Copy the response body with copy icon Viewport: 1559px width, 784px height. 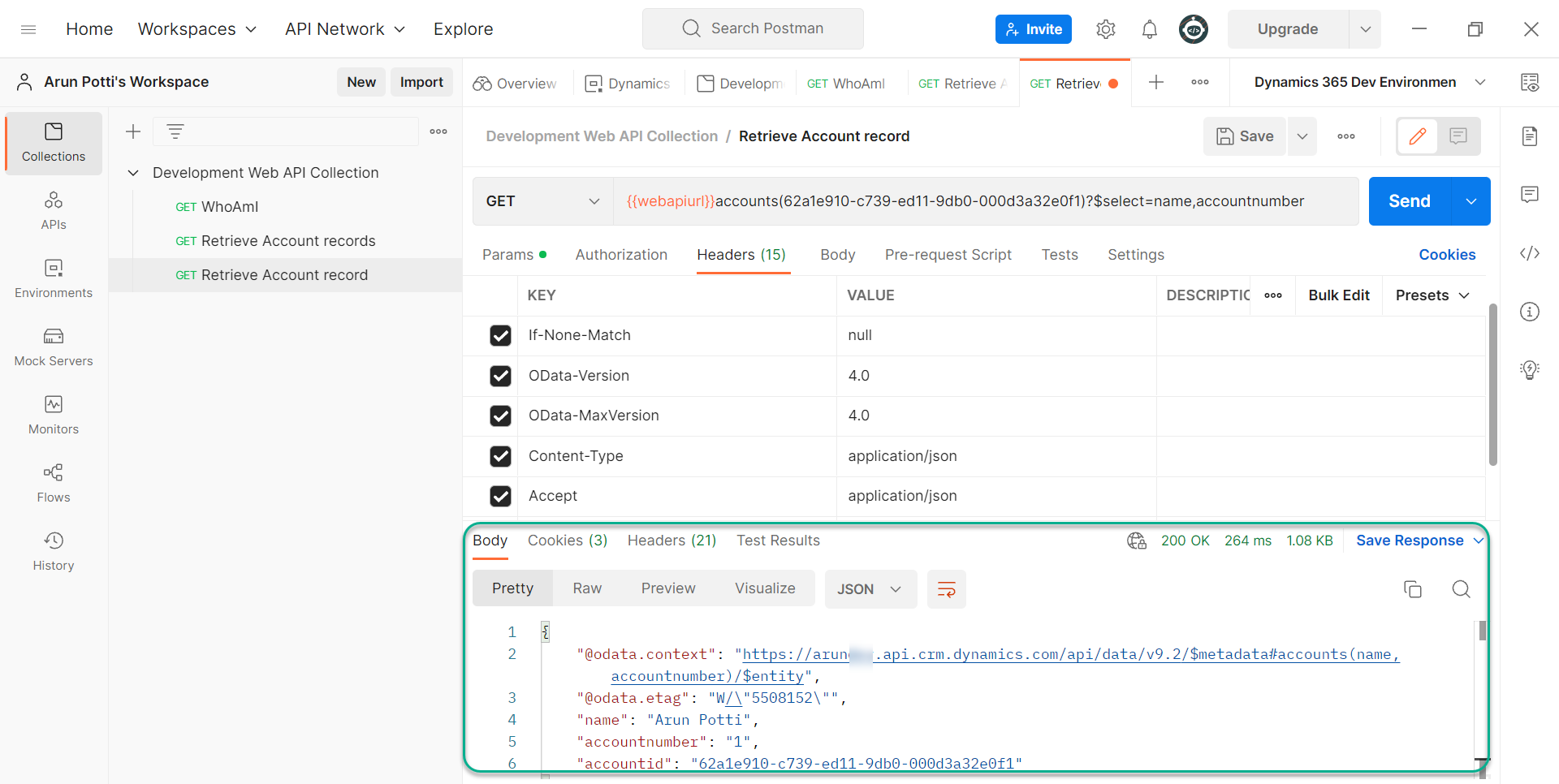click(x=1413, y=589)
